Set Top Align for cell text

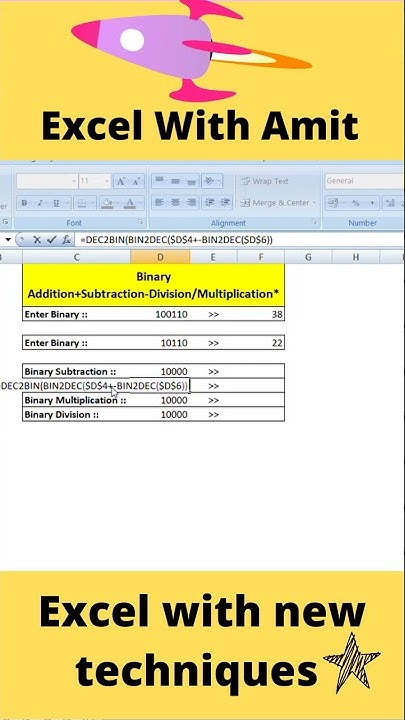point(159,181)
